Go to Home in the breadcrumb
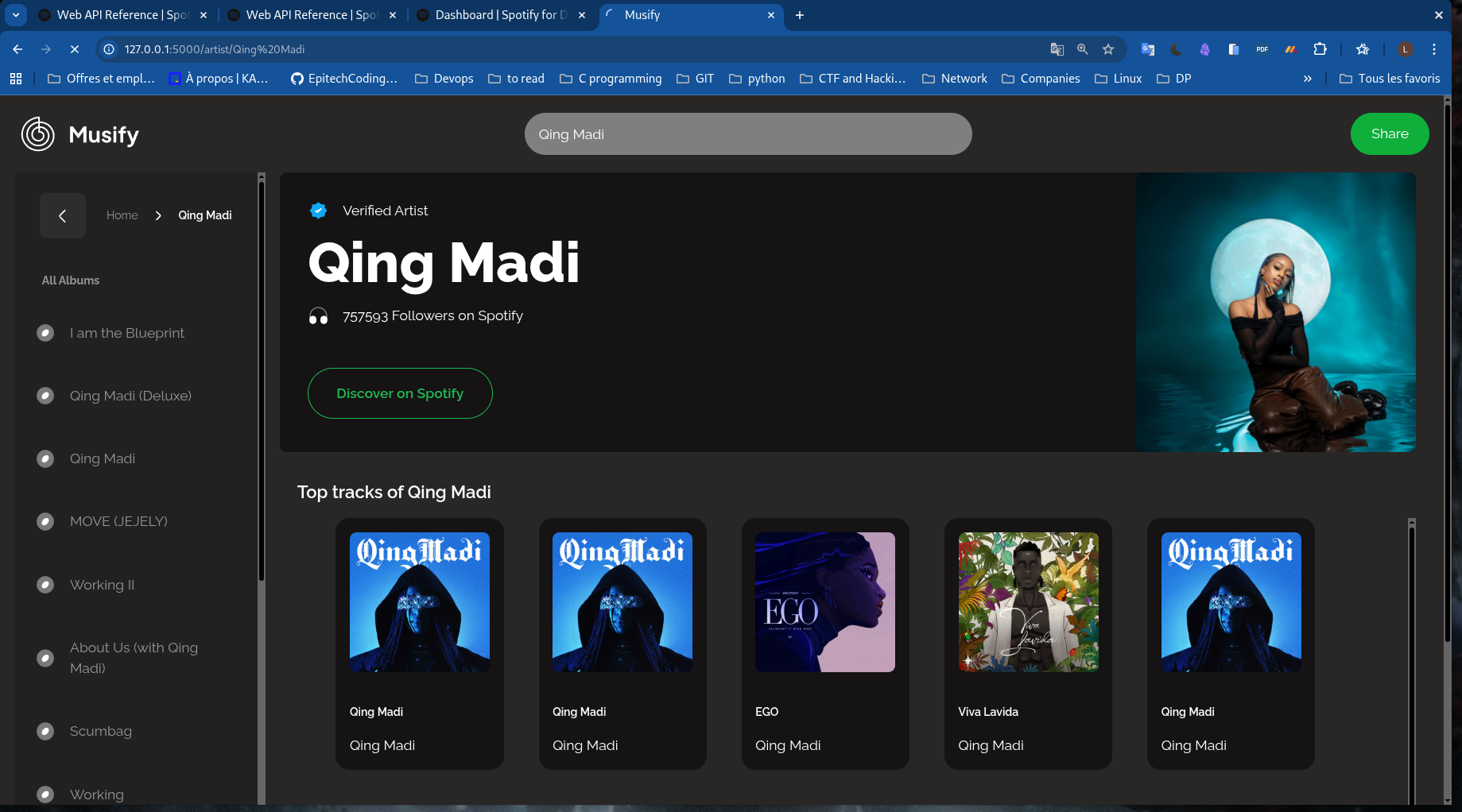 tap(122, 215)
